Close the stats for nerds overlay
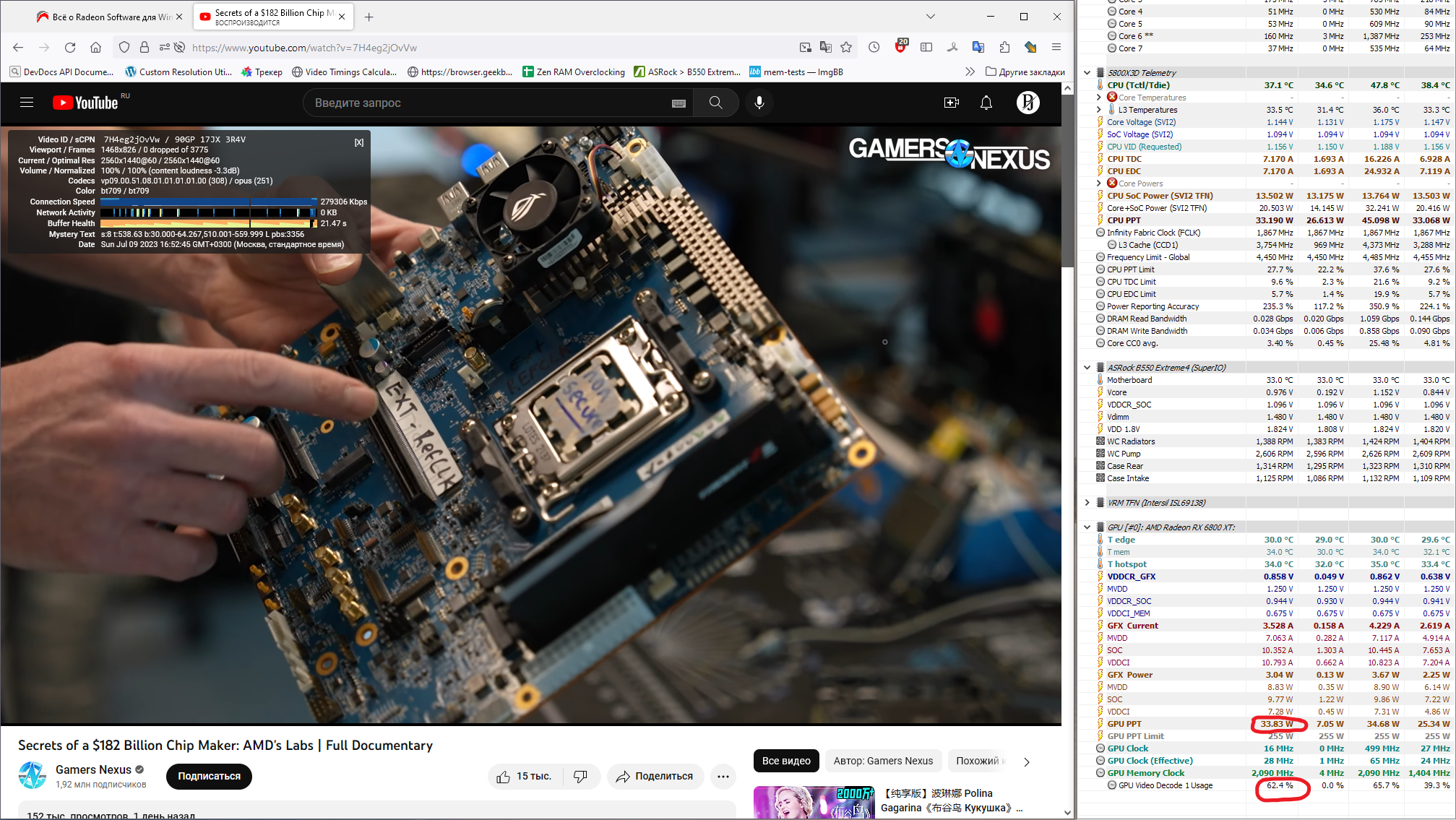 click(359, 143)
